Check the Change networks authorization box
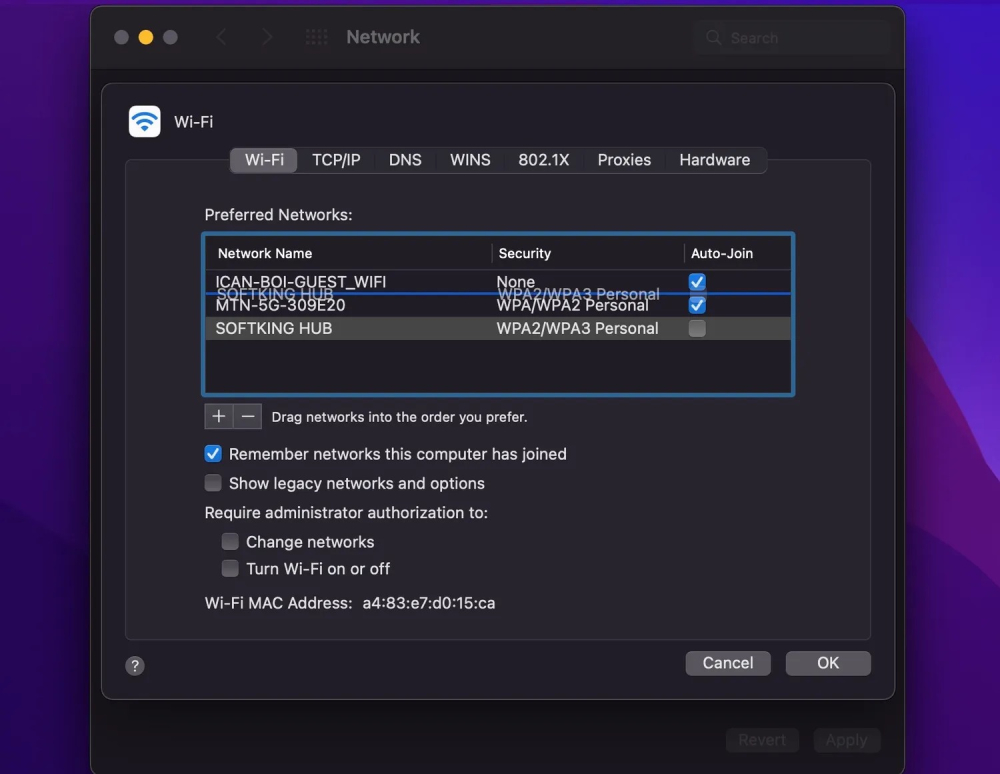Viewport: 1000px width, 774px height. (230, 542)
